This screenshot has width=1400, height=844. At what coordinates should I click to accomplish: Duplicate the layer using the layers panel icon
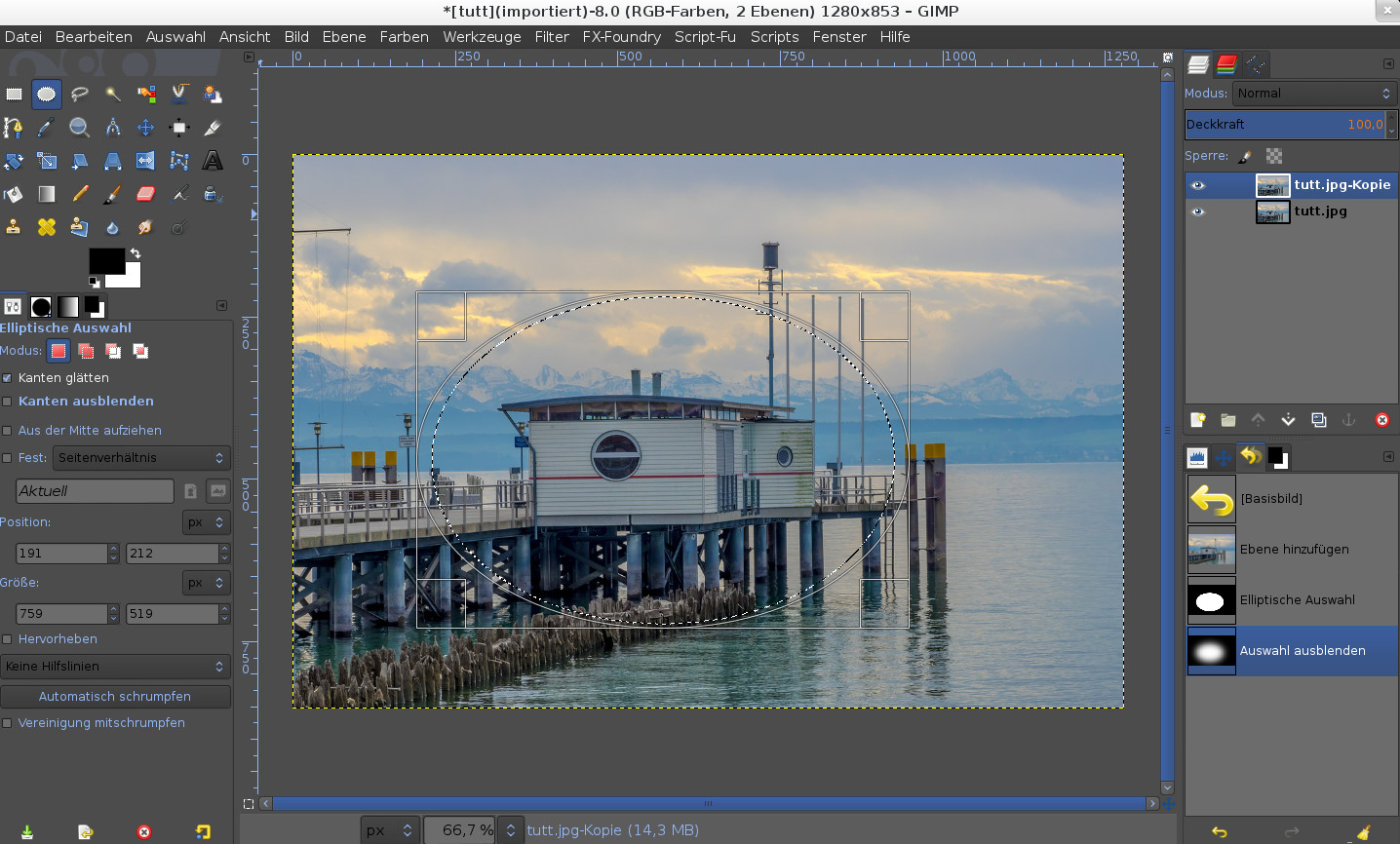[x=1318, y=420]
